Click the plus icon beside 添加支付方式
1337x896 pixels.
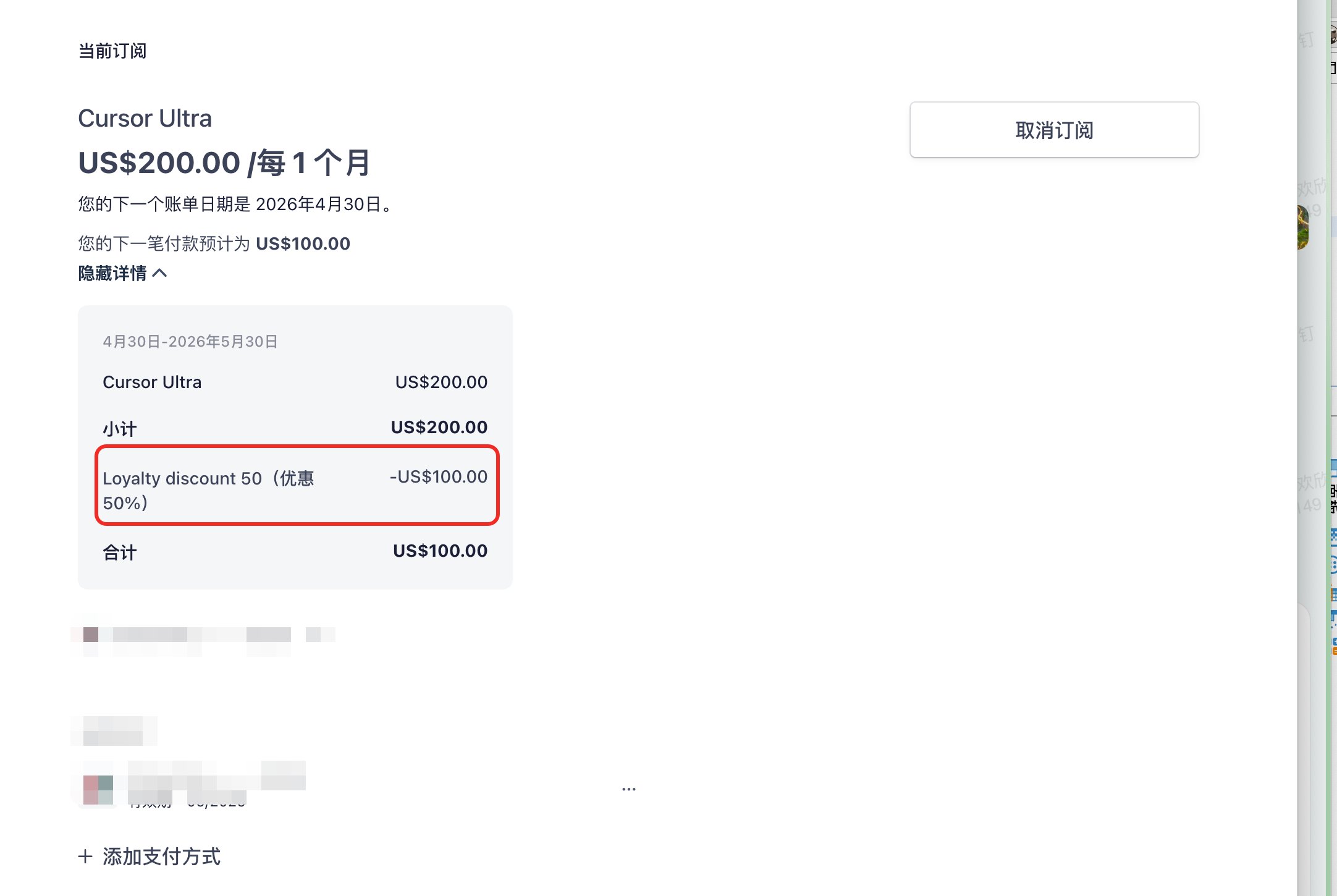pyautogui.click(x=85, y=856)
